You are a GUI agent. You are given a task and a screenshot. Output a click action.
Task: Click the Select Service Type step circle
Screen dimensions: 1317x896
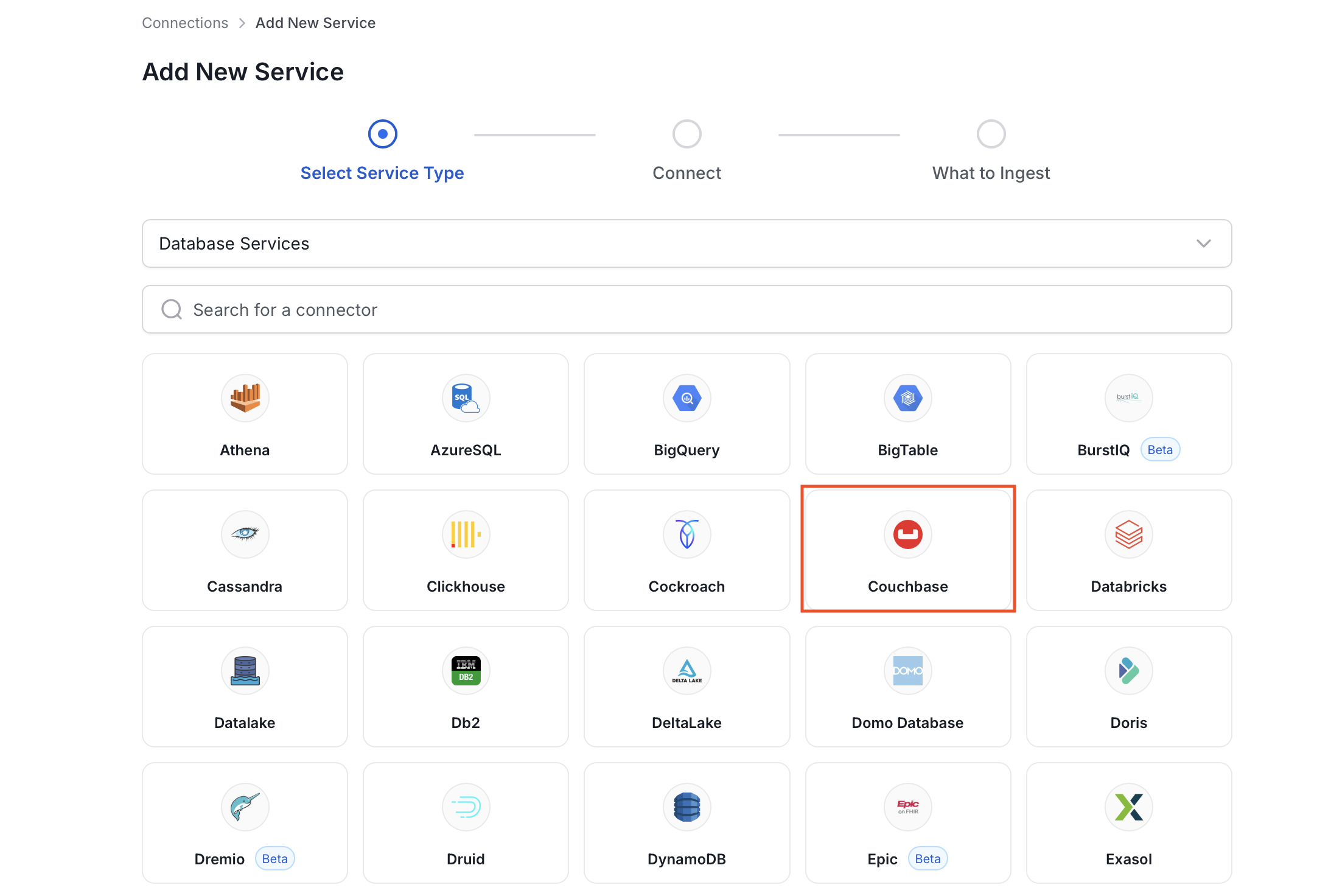point(382,134)
